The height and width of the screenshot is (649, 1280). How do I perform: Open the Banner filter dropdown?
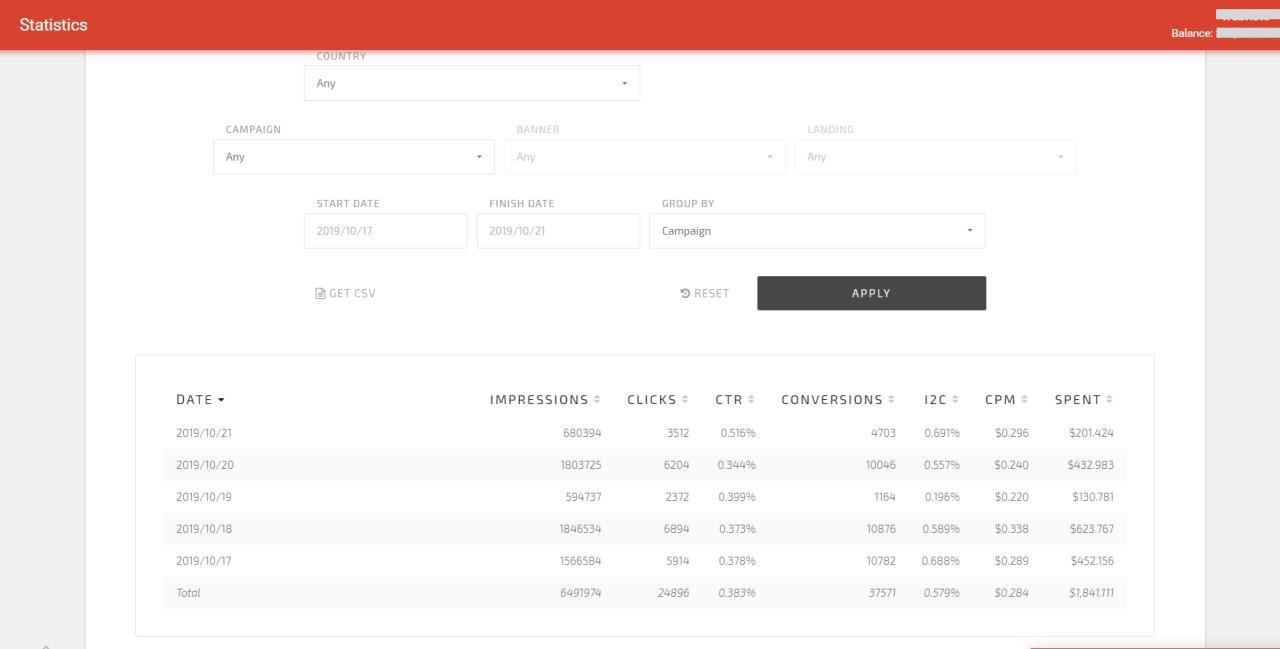(x=644, y=157)
